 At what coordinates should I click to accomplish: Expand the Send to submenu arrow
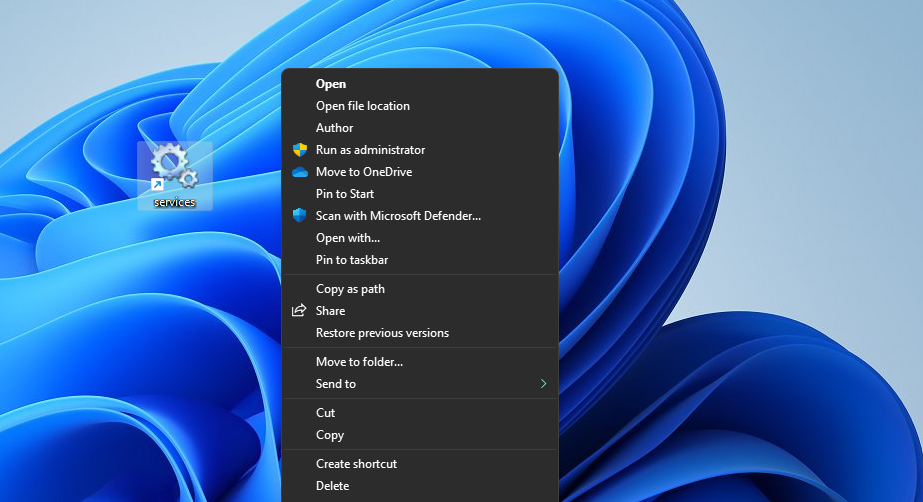pos(543,384)
